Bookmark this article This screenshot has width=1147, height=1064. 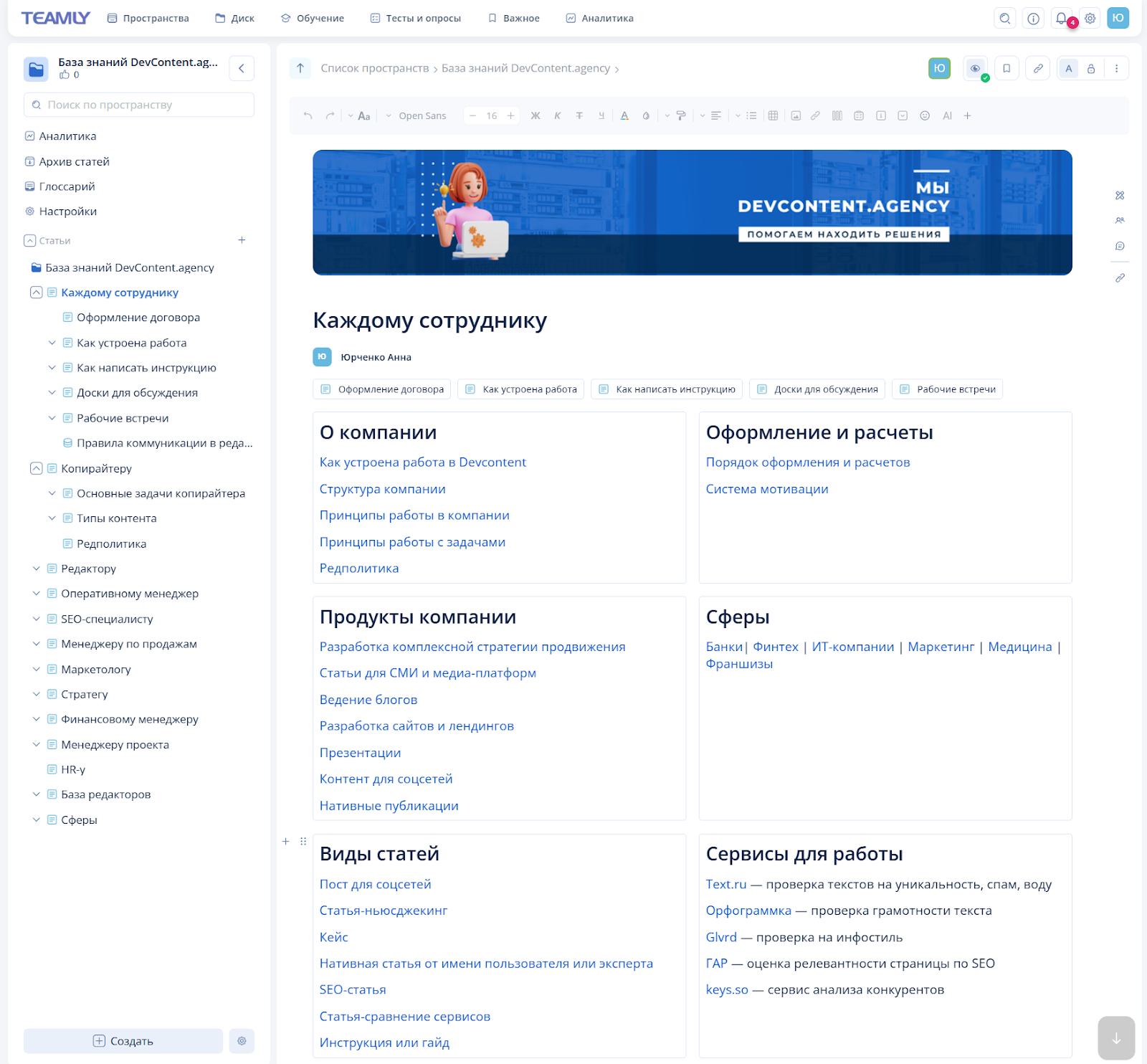coord(1006,68)
